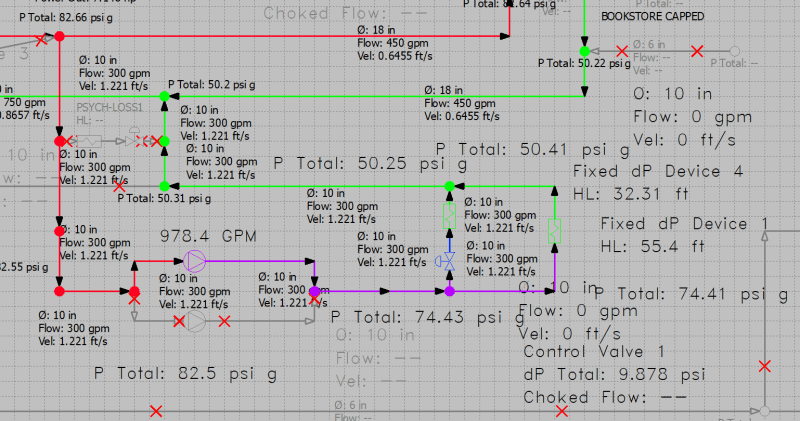Select the inactive gray pump symbol
This screenshot has height=421, width=800.
point(194,321)
